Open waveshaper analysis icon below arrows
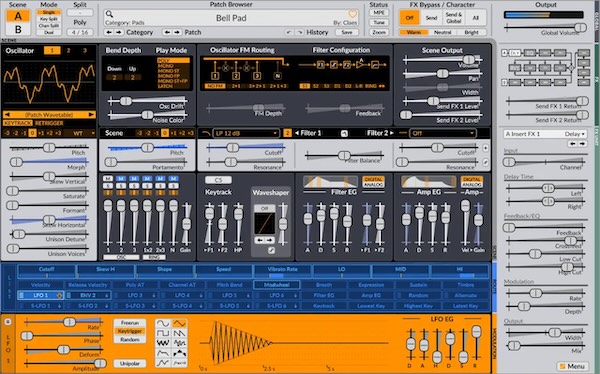Image resolution: width=600 pixels, height=374 pixels. (x=271, y=250)
